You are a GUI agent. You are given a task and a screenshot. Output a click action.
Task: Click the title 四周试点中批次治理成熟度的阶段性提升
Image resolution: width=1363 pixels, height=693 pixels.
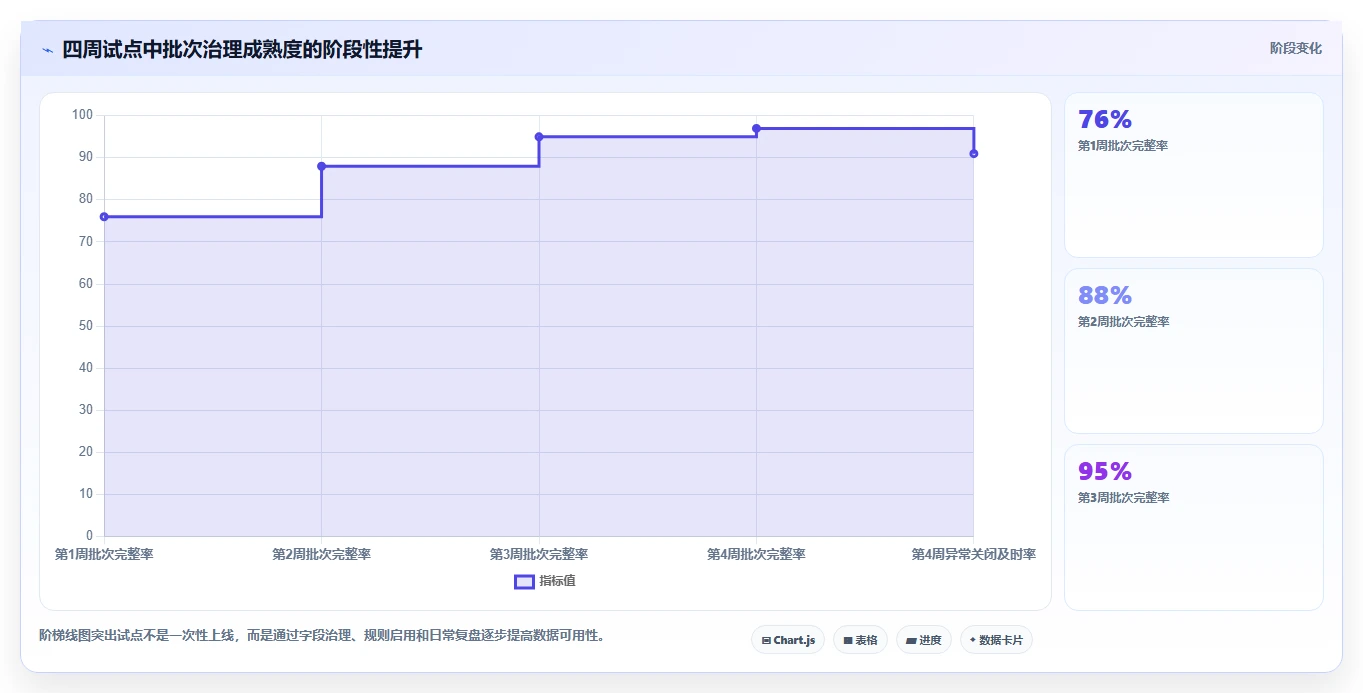point(242,49)
